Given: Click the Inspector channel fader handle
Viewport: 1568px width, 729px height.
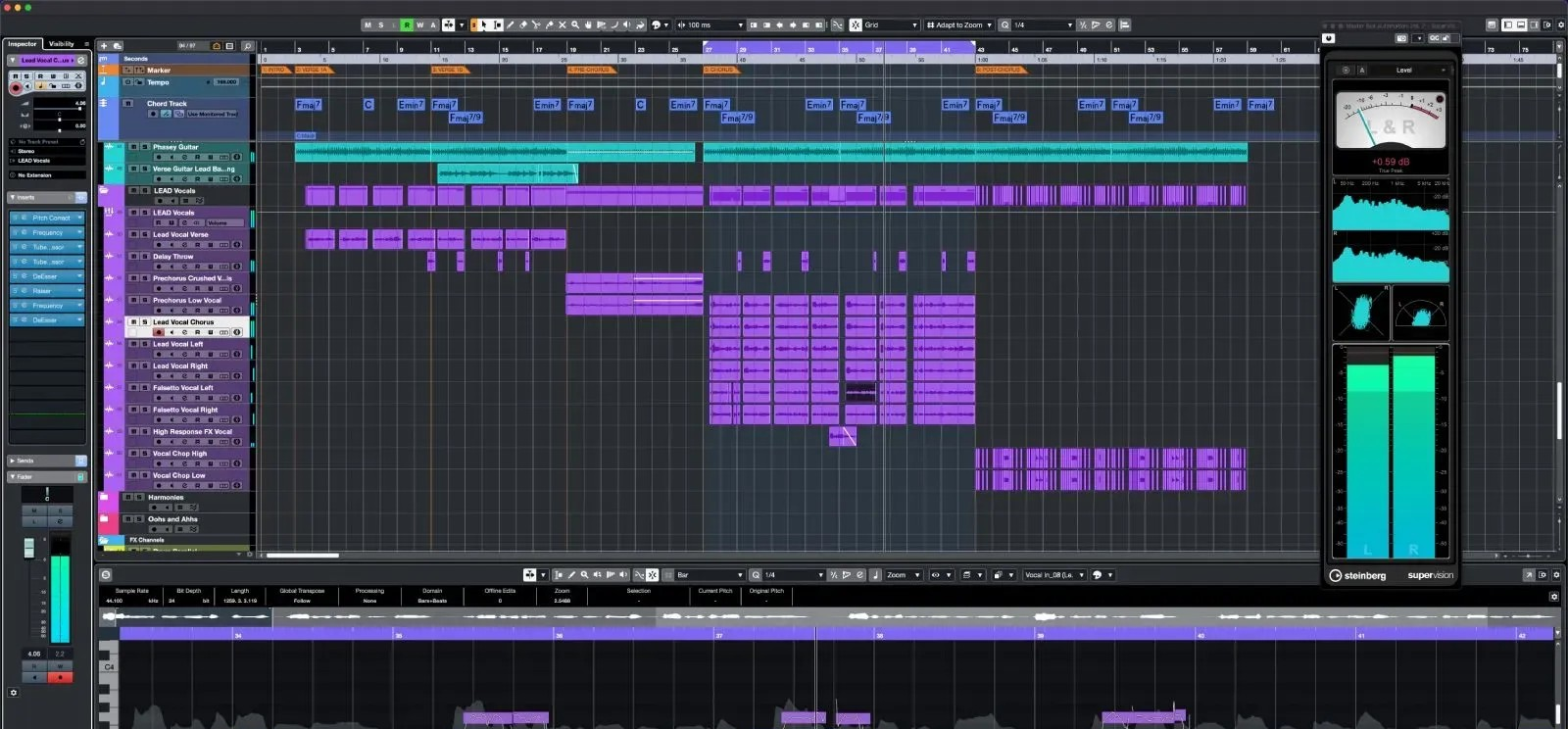Looking at the screenshot, I should click(x=29, y=549).
